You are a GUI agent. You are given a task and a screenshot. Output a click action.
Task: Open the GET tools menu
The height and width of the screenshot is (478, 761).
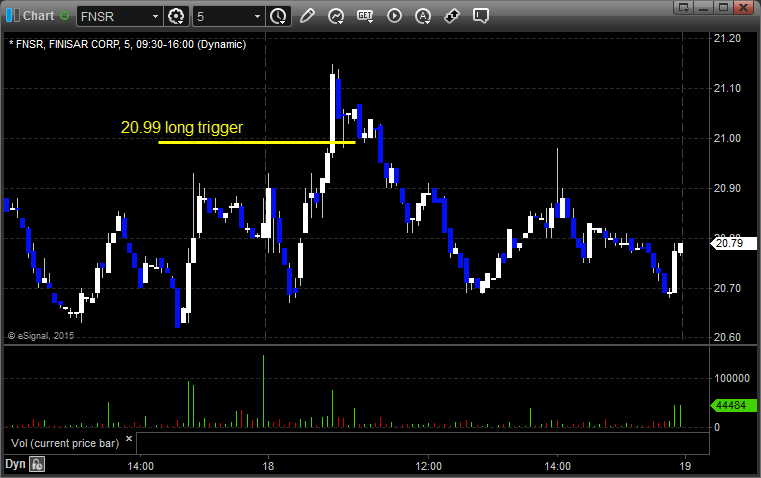pos(365,16)
